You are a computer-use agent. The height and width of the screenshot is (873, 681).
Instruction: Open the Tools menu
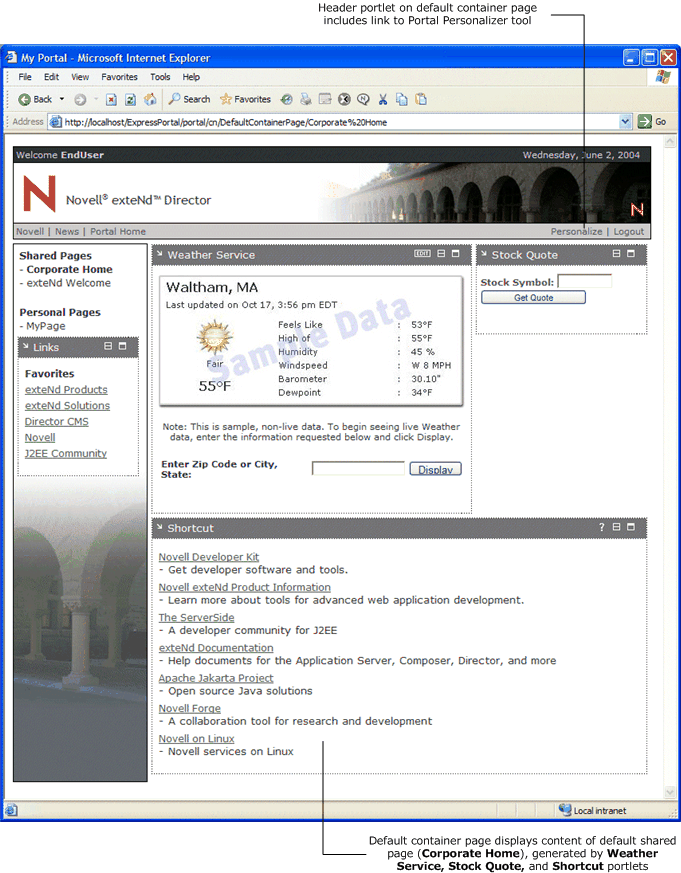[x=160, y=77]
